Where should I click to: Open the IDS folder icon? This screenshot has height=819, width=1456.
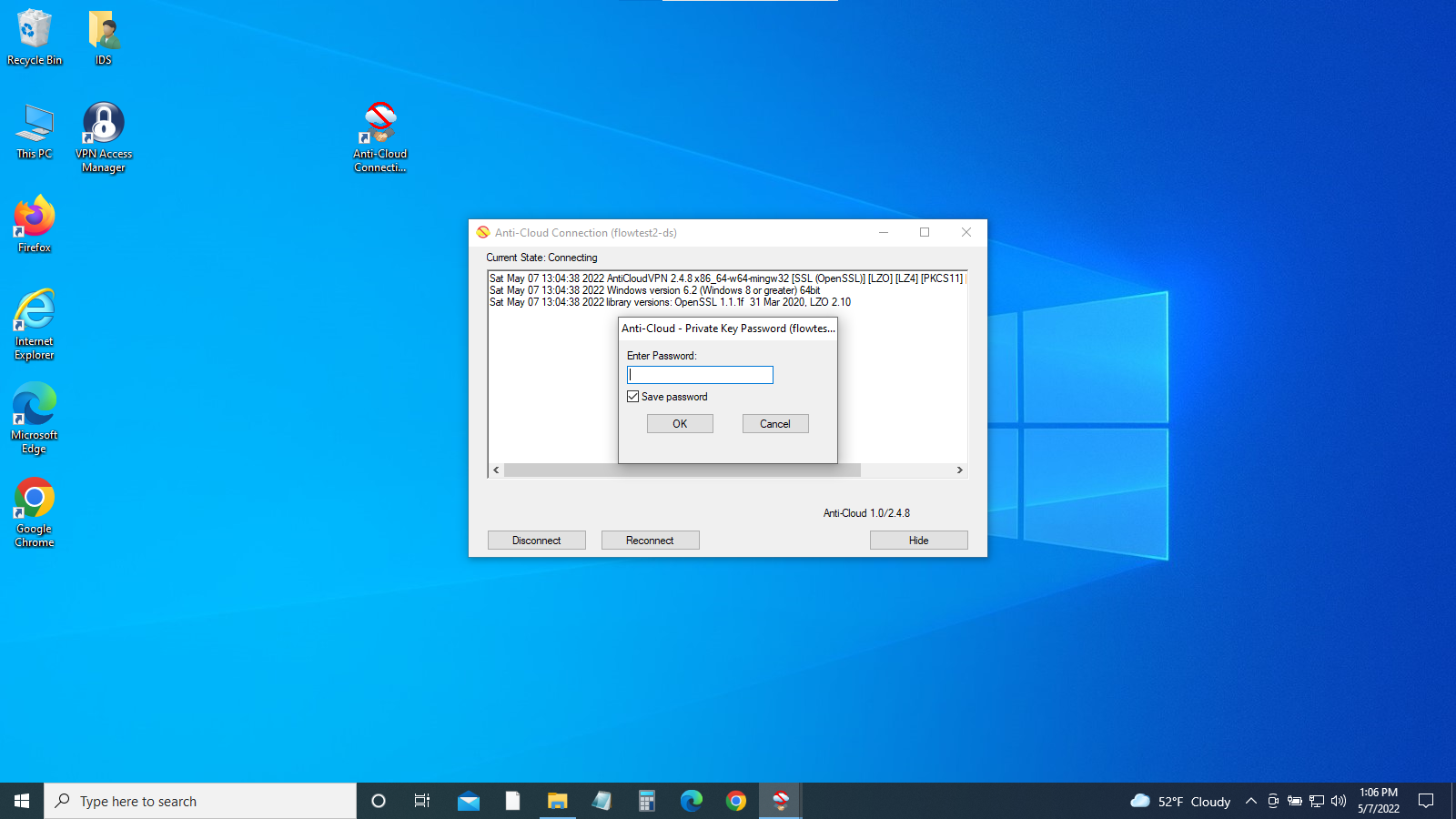pos(104,37)
